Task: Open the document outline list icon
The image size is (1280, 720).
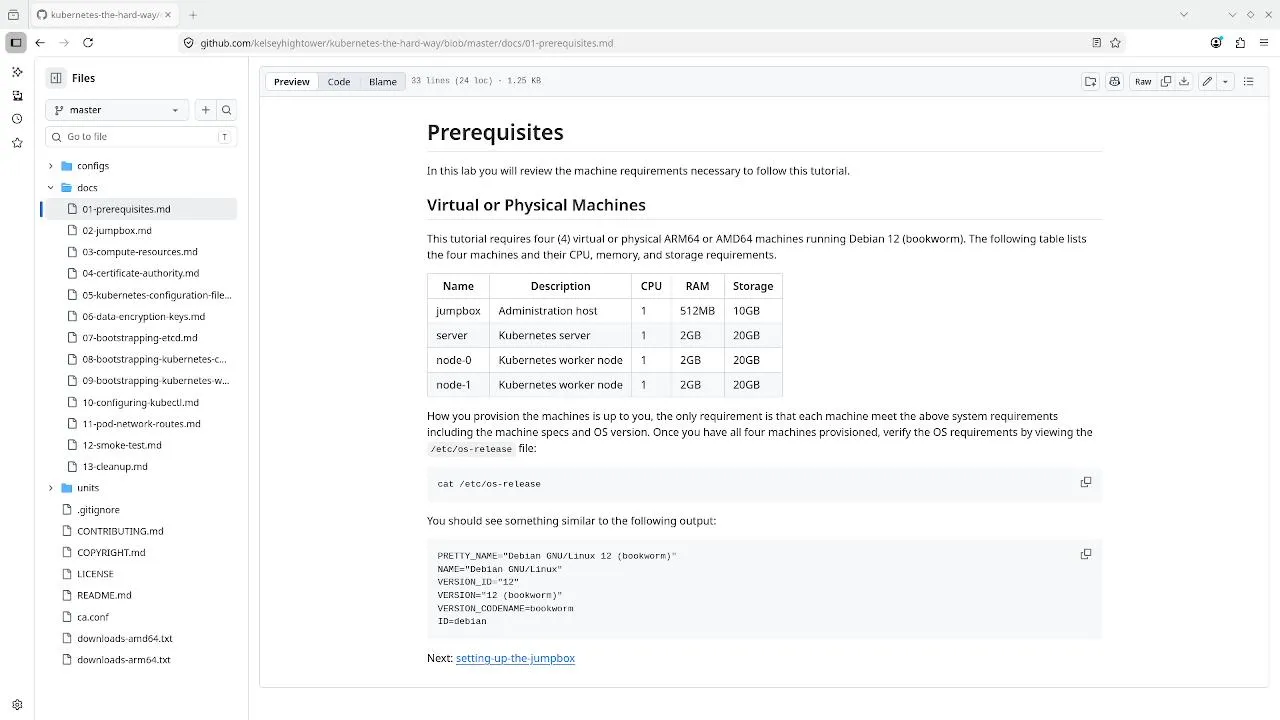Action: click(x=1248, y=82)
